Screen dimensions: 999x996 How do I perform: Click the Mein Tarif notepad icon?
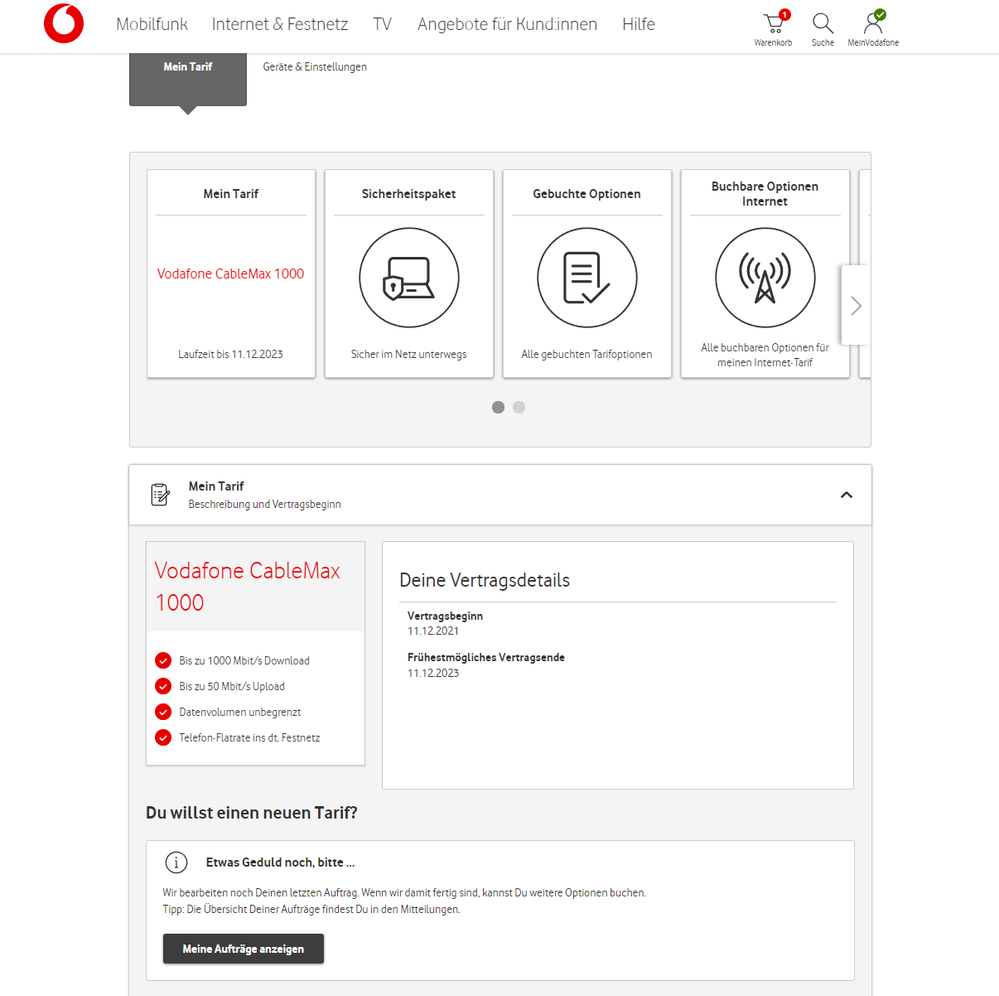[160, 494]
